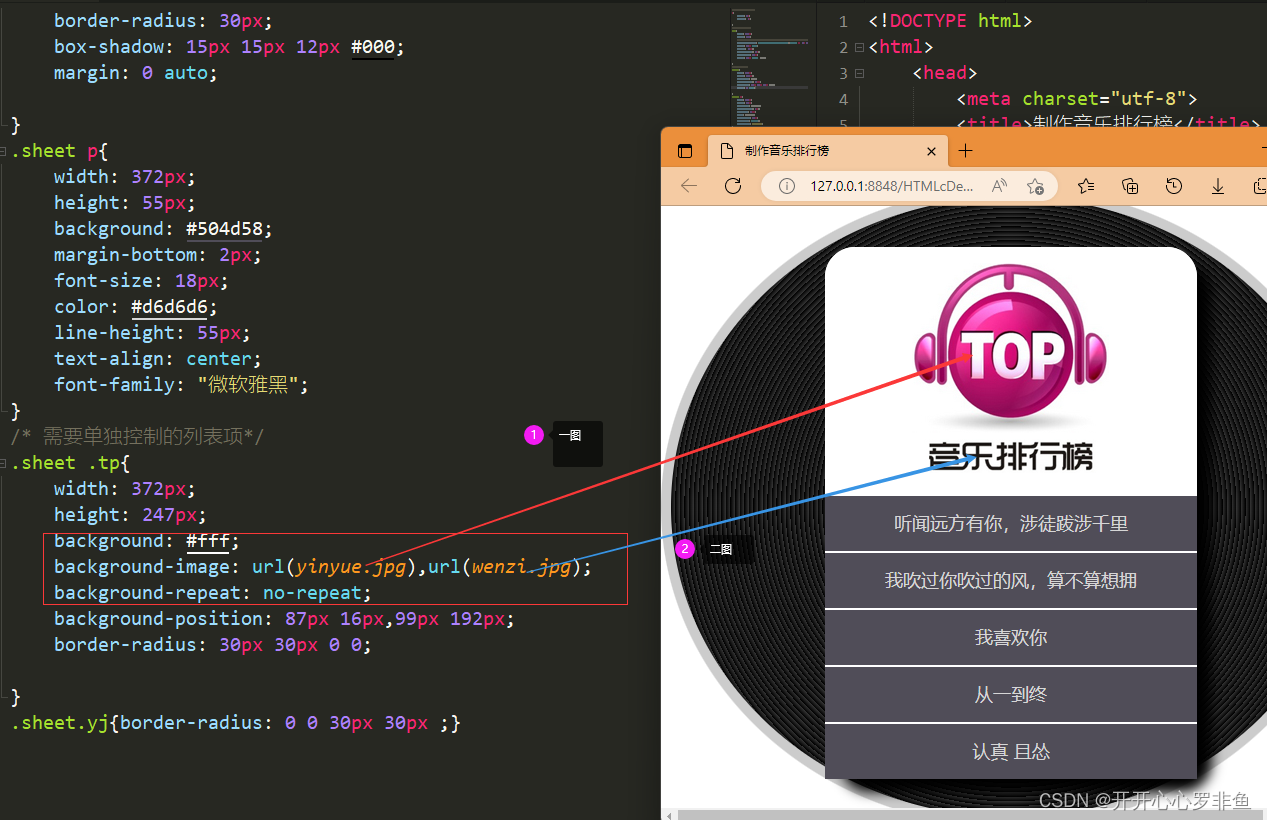Click the margin: 0 auto line

[x=136, y=73]
